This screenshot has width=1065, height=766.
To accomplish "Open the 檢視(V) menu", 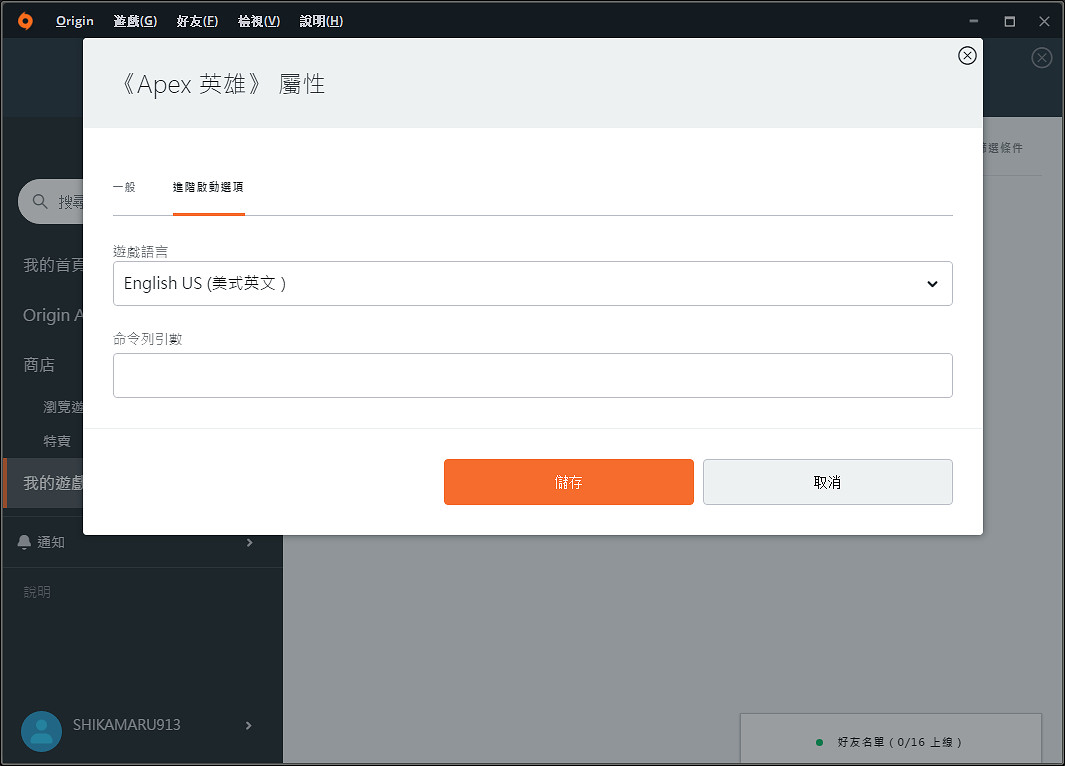I will point(259,21).
